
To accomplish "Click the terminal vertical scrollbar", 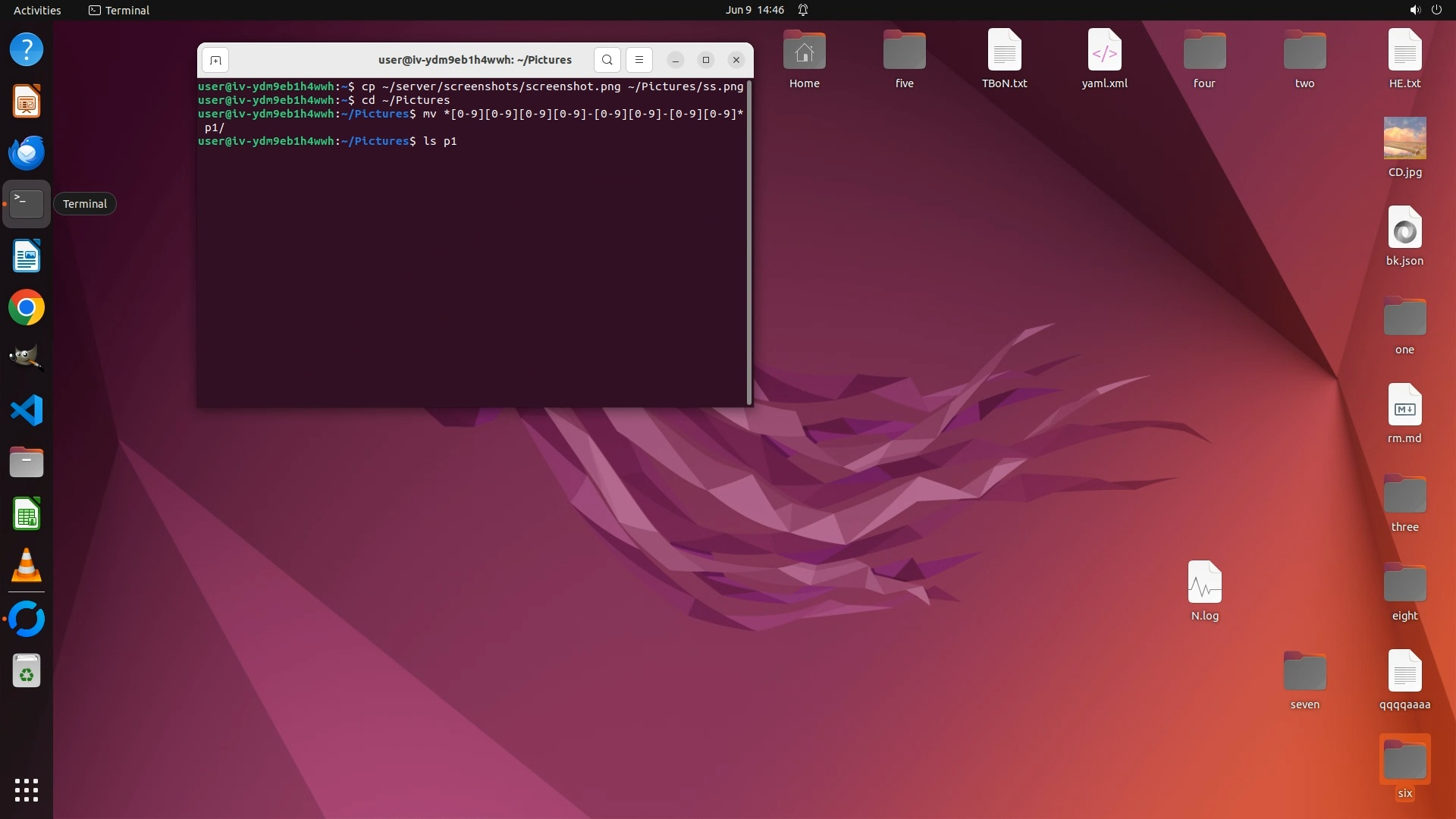I will (749, 243).
